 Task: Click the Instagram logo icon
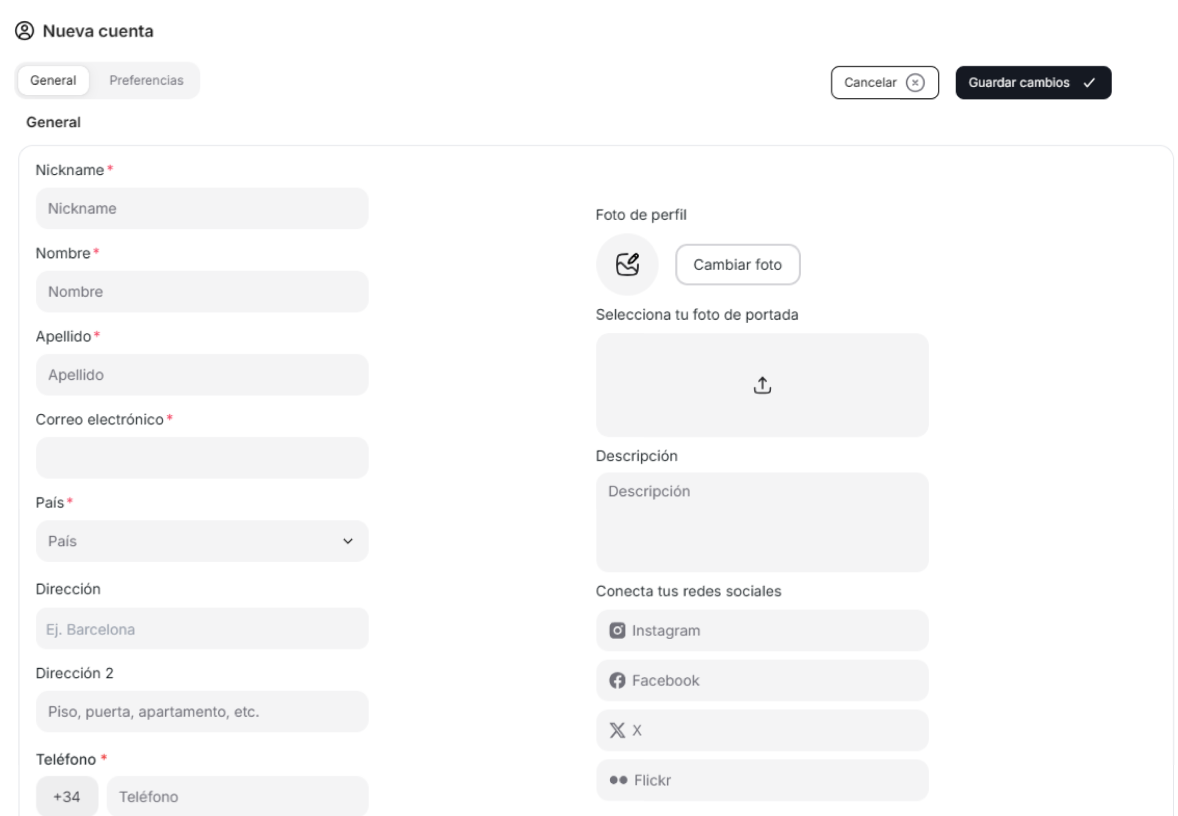click(x=618, y=631)
